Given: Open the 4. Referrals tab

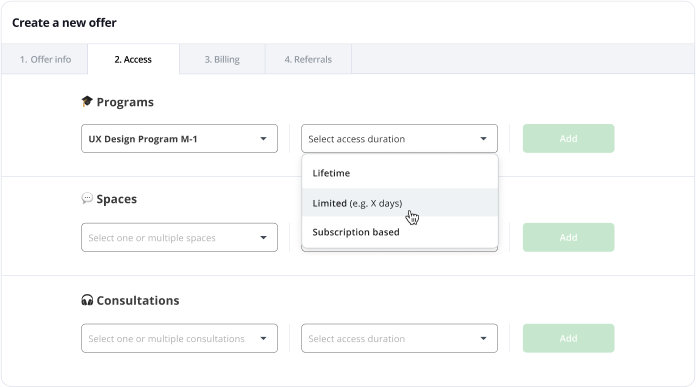Looking at the screenshot, I should coord(308,59).
